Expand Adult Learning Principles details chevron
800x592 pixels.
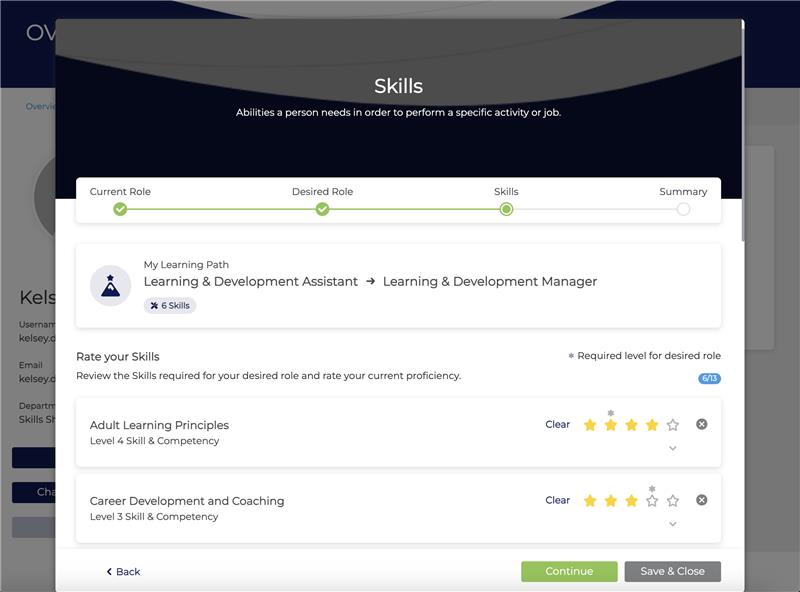(x=672, y=448)
